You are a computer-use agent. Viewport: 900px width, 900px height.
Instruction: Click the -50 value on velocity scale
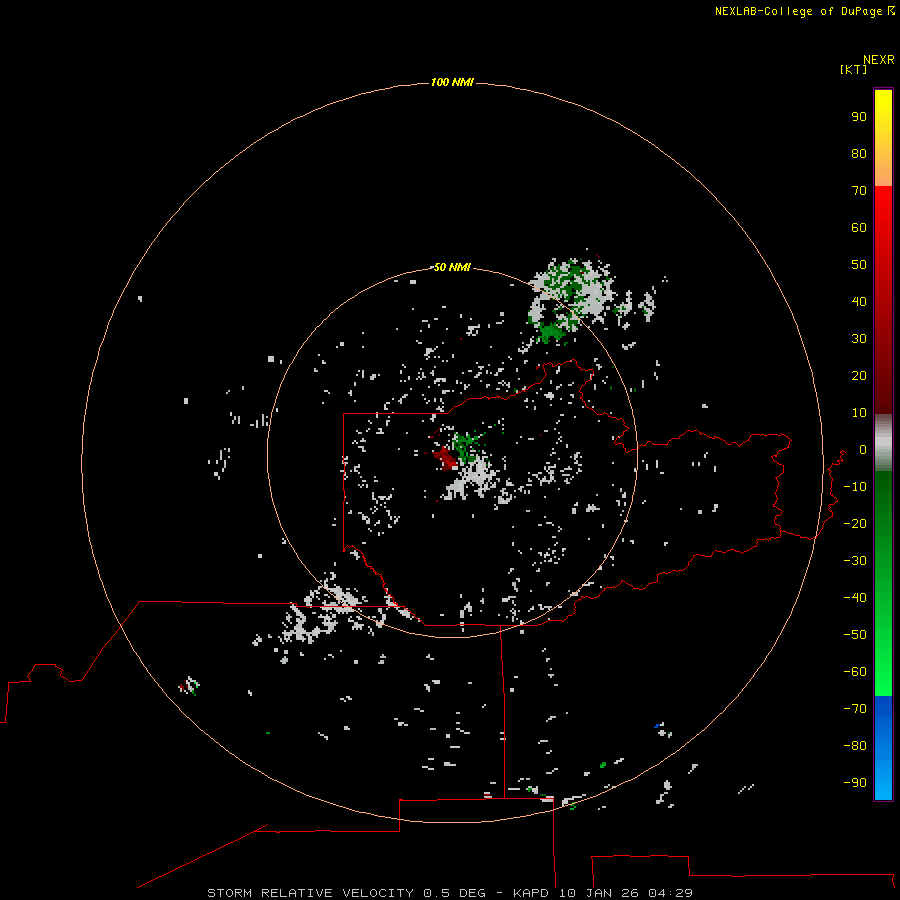[855, 634]
